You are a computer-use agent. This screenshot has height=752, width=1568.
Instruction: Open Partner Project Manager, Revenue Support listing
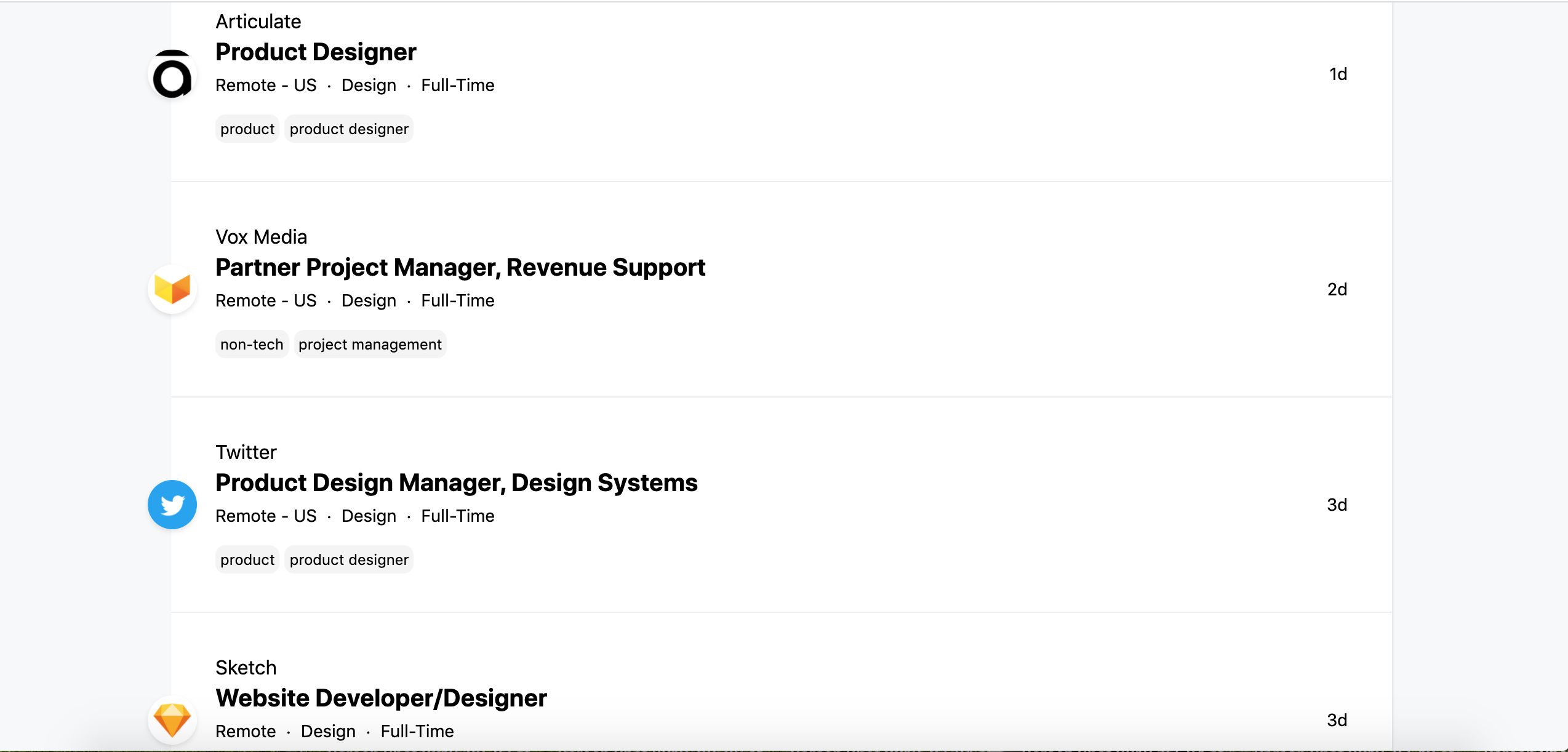pyautogui.click(x=460, y=268)
